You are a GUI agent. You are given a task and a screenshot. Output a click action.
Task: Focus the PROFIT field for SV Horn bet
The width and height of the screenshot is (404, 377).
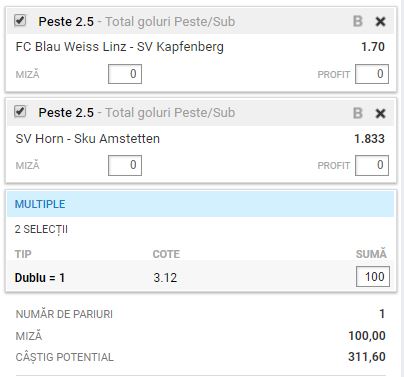pyautogui.click(x=372, y=165)
